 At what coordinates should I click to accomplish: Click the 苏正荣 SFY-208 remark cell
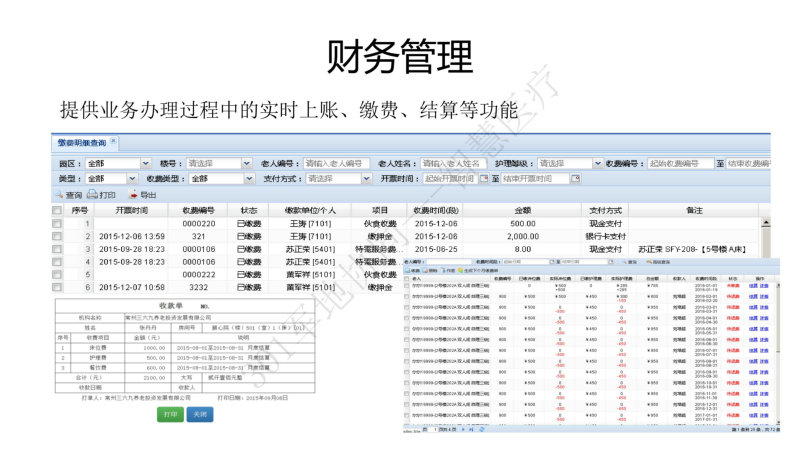coord(692,249)
